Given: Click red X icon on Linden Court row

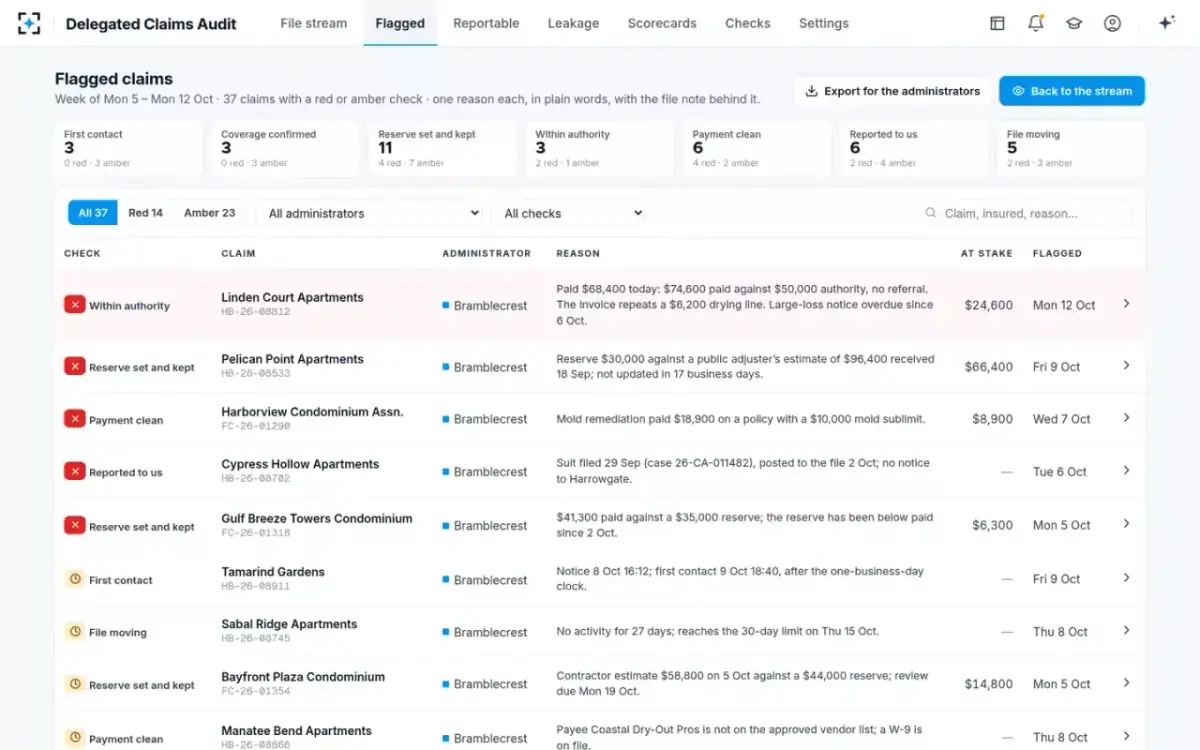Looking at the screenshot, I should coord(74,305).
